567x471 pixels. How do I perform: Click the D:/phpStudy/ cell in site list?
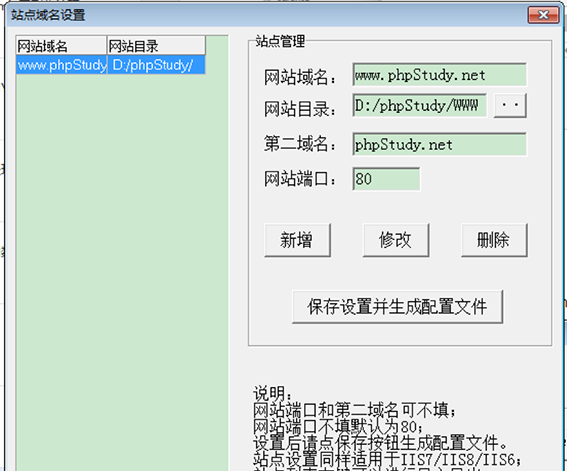(156, 65)
